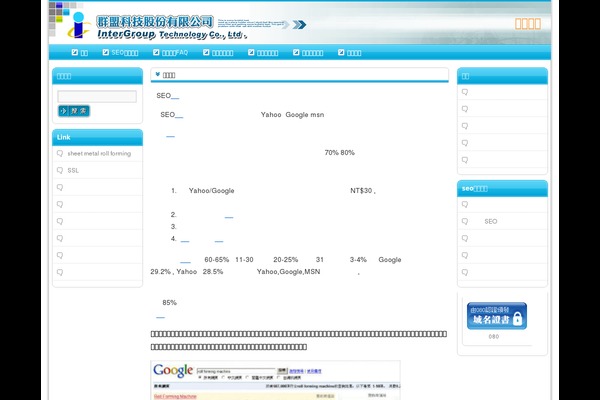Click the padlock icon on the certificate badge
The image size is (600, 400).
(x=517, y=318)
